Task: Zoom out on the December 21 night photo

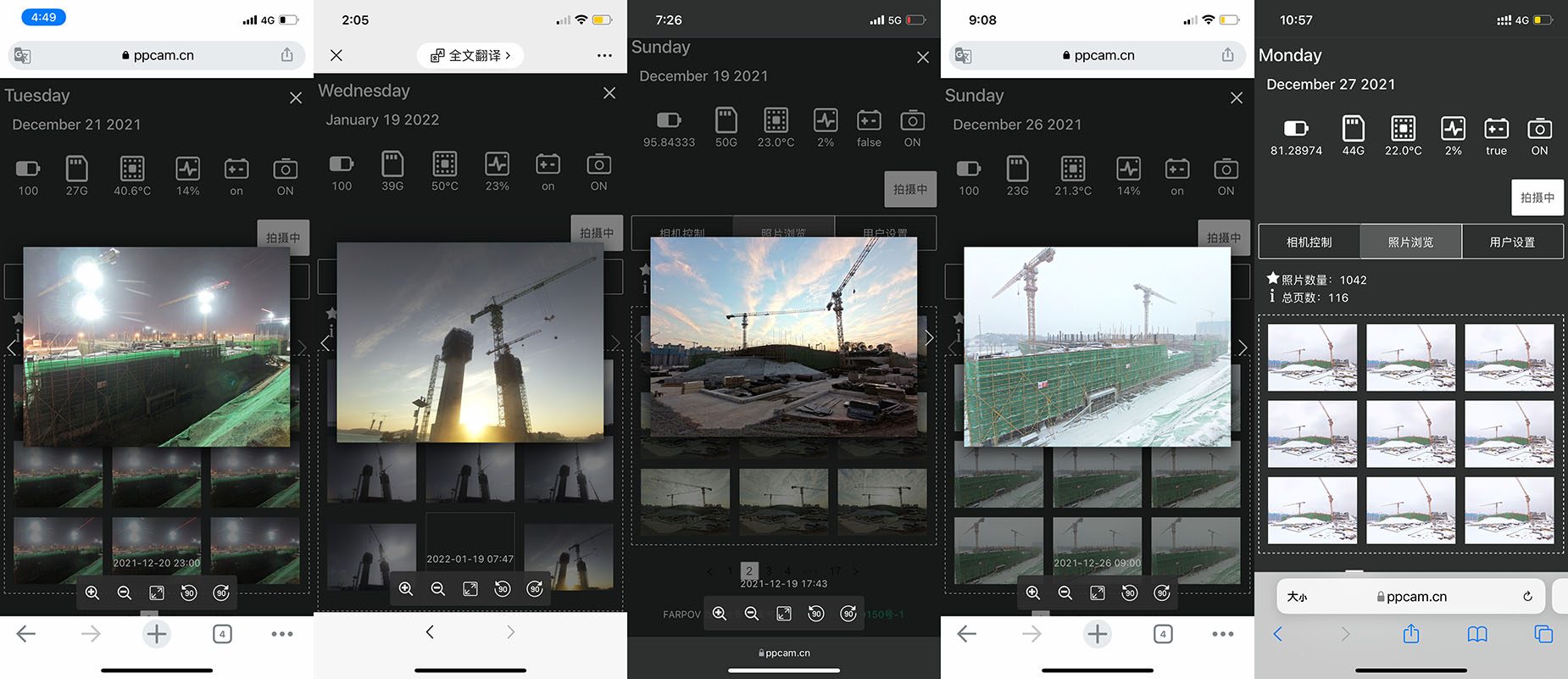Action: [125, 593]
